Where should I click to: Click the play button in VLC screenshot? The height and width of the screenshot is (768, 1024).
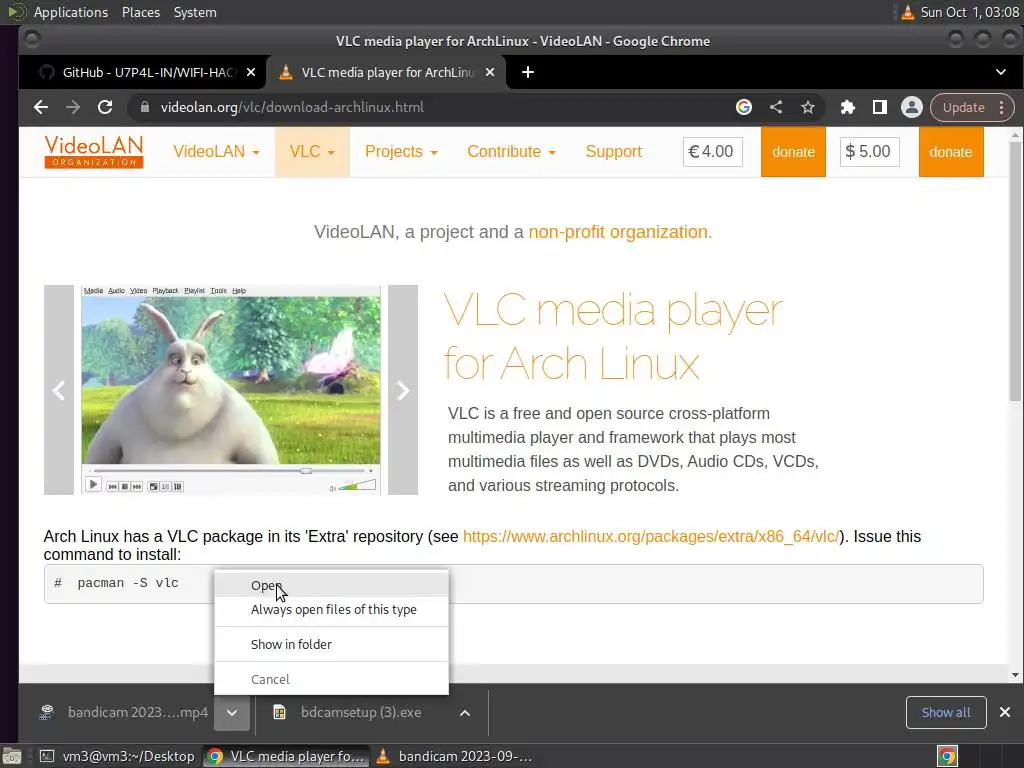pos(93,485)
